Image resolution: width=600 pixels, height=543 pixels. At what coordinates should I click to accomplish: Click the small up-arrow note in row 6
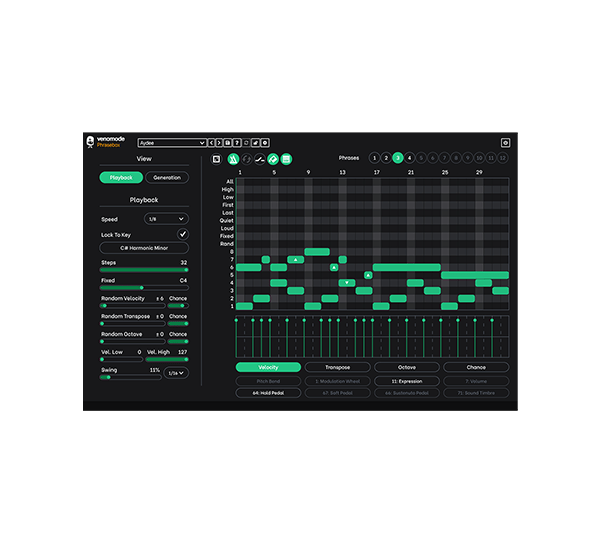coord(334,267)
